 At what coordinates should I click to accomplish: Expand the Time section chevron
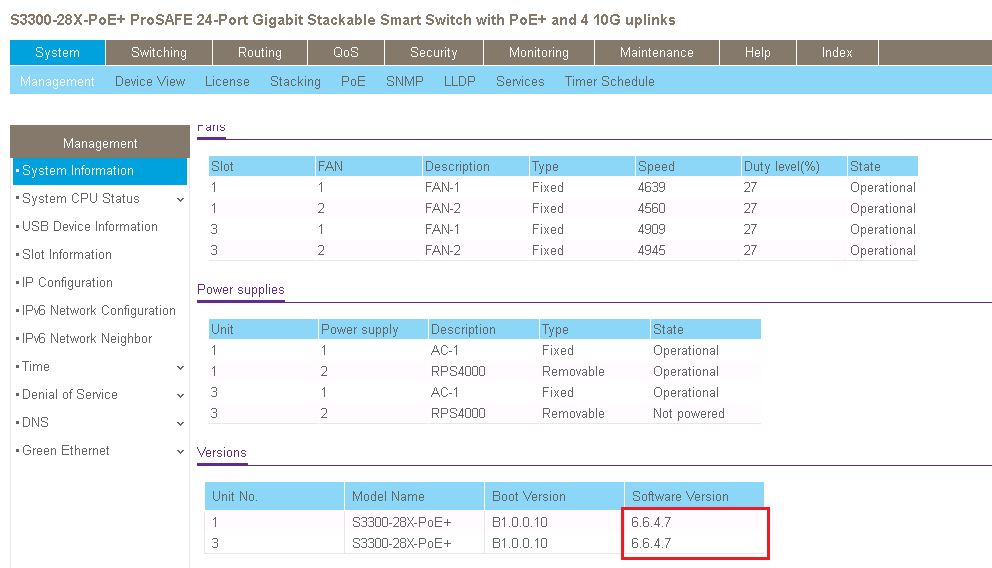point(180,367)
